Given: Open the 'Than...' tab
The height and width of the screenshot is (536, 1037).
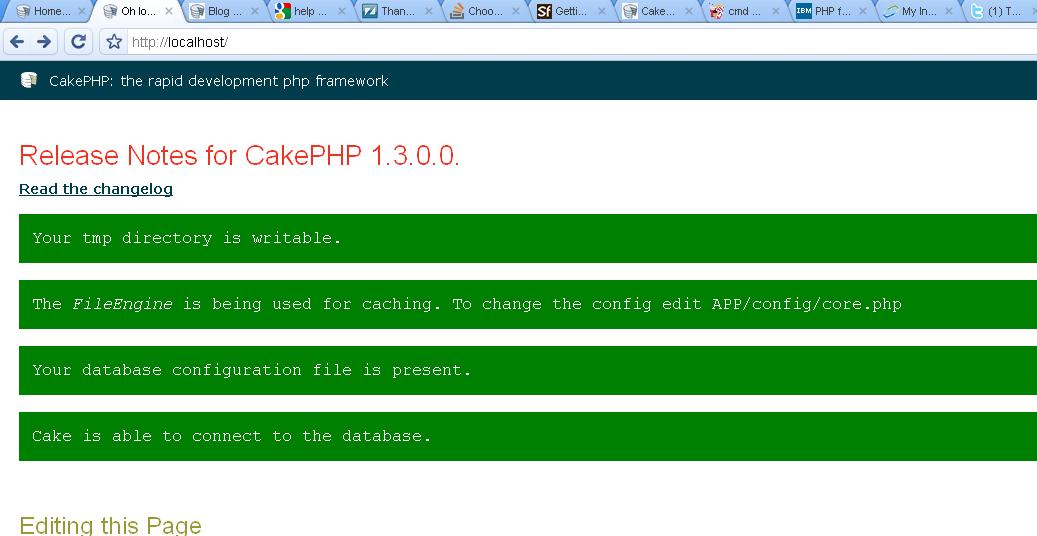Looking at the screenshot, I should click(397, 12).
